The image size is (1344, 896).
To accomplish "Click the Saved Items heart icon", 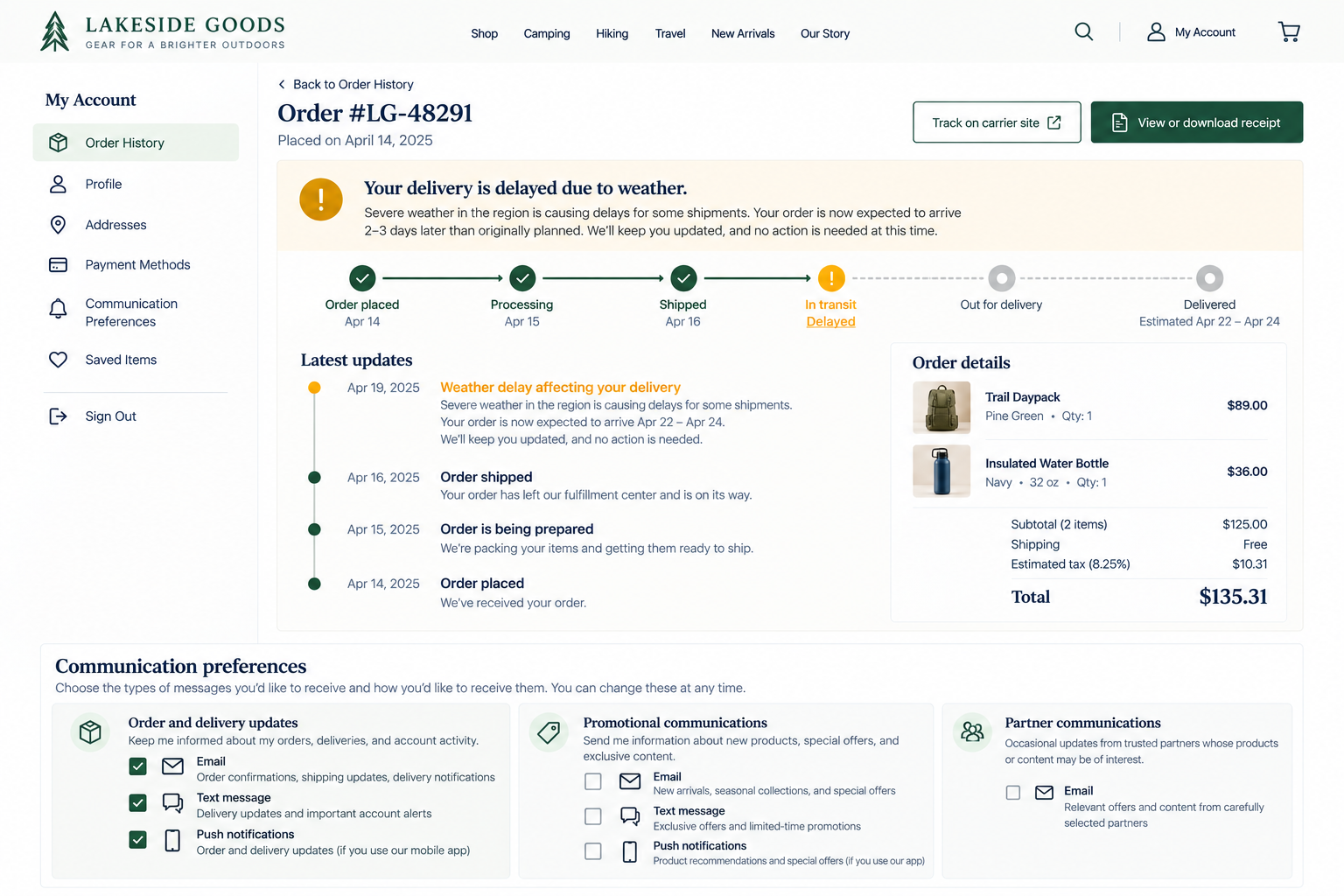I will tap(59, 360).
